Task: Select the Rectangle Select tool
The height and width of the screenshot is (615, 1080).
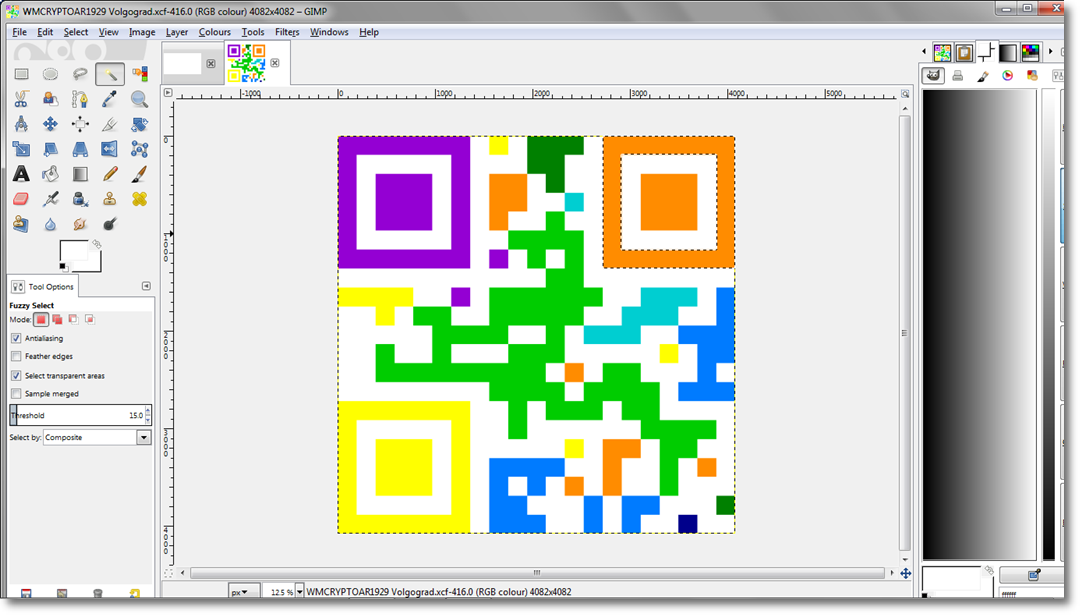Action: click(x=21, y=74)
